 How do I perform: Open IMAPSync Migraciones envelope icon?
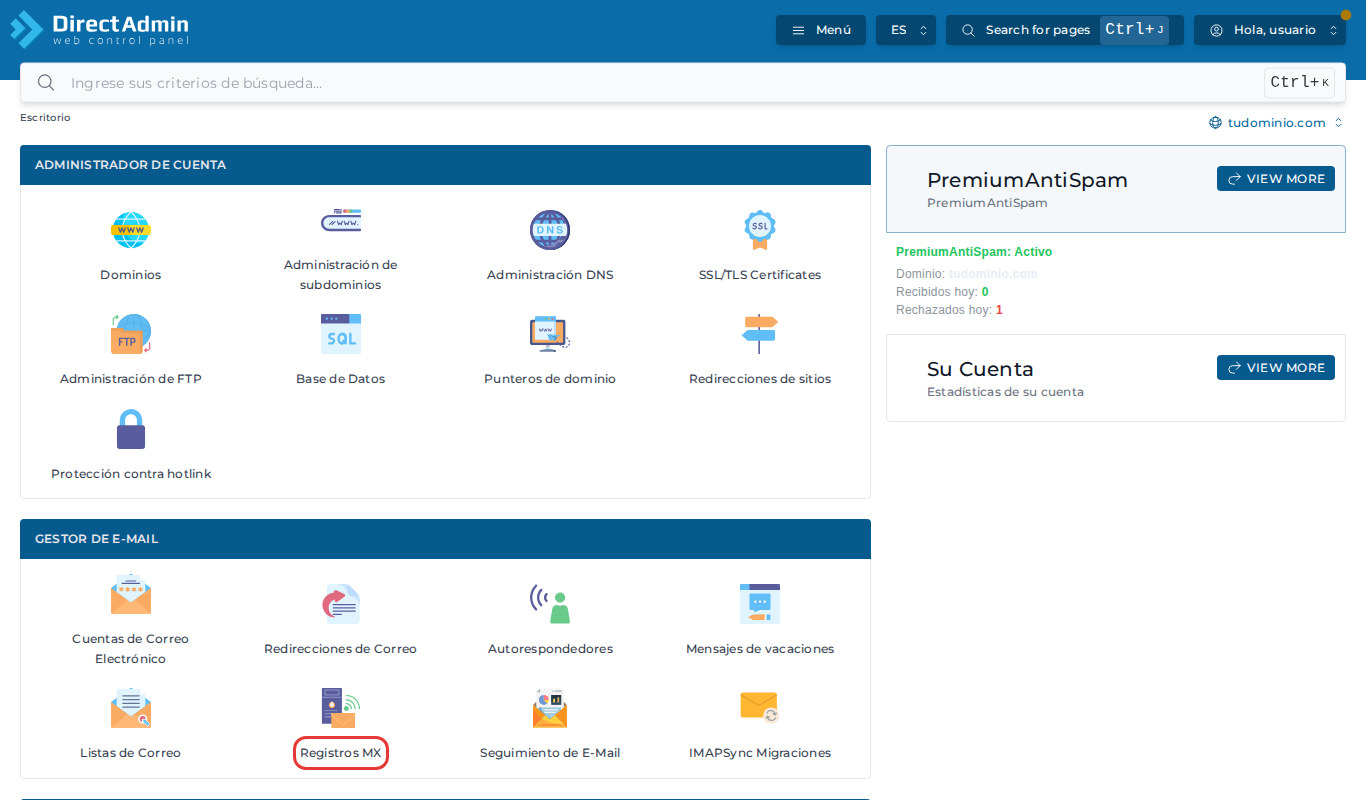(x=760, y=708)
